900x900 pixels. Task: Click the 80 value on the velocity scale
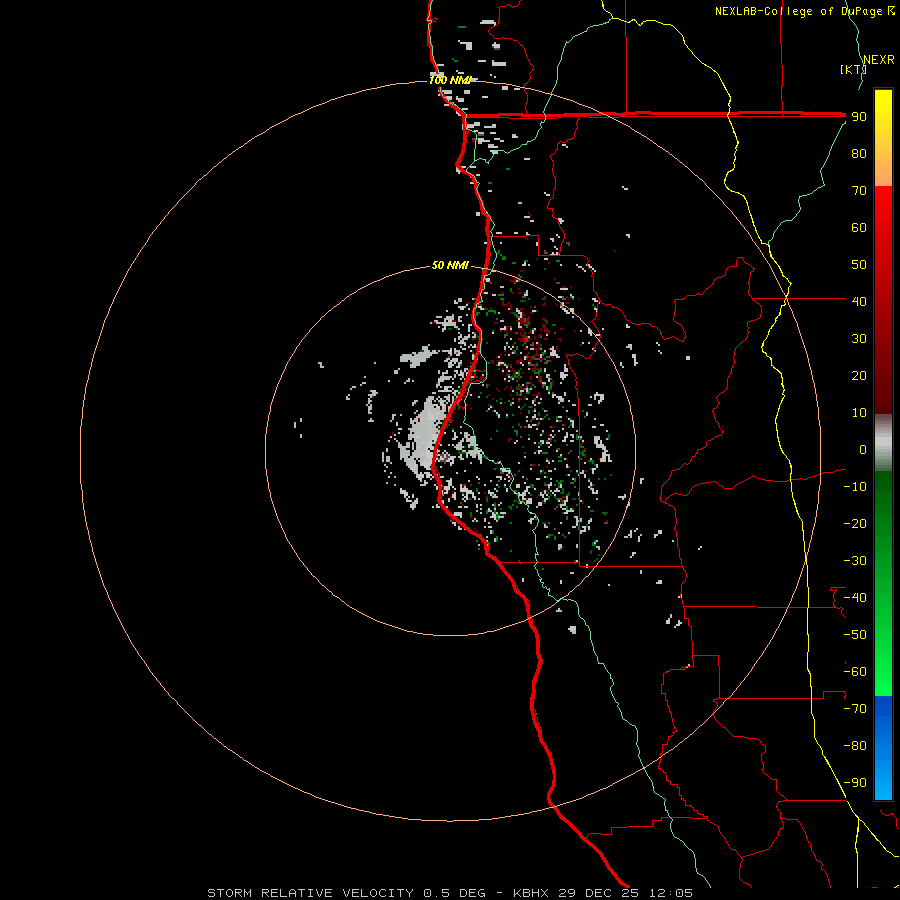coord(859,153)
